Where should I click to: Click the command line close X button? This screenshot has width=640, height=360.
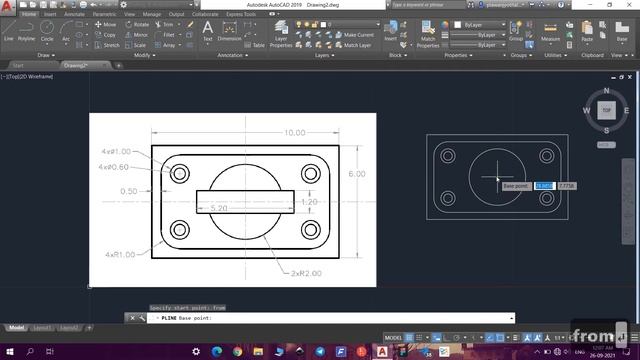[x=132, y=318]
